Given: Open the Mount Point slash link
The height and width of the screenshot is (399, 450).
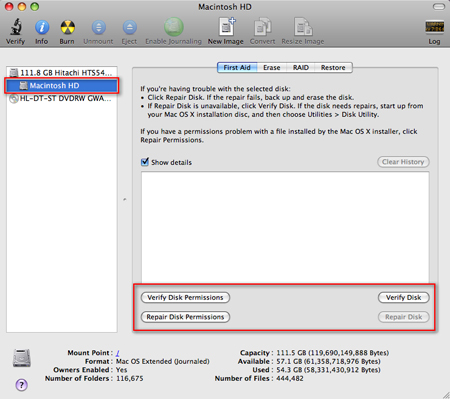Looking at the screenshot, I should (118, 353).
